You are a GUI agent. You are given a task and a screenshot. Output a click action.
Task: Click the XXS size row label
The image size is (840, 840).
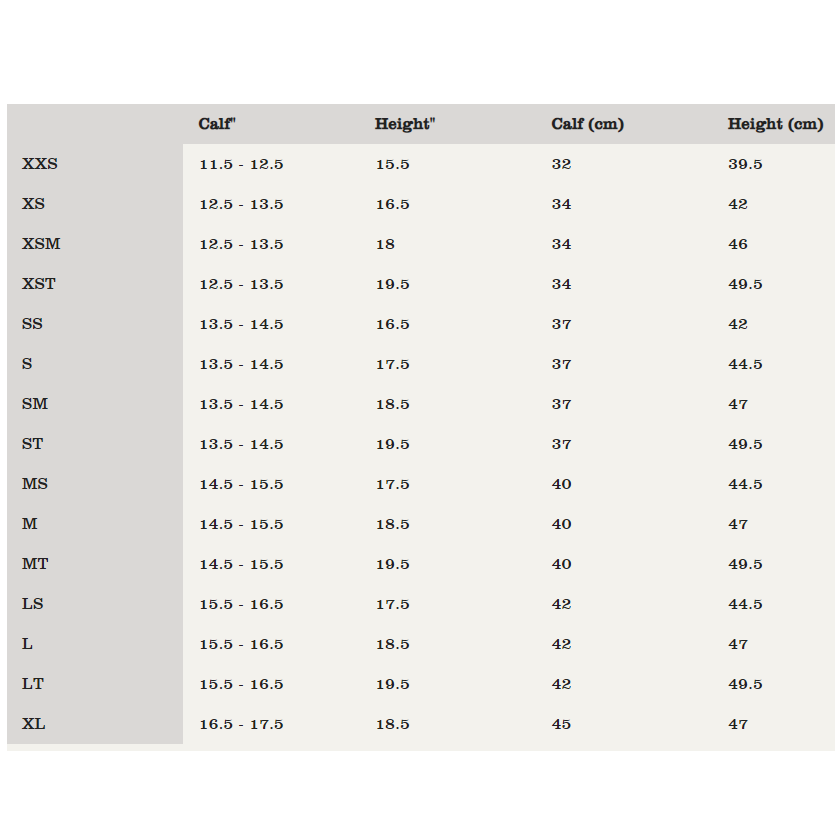(40, 163)
